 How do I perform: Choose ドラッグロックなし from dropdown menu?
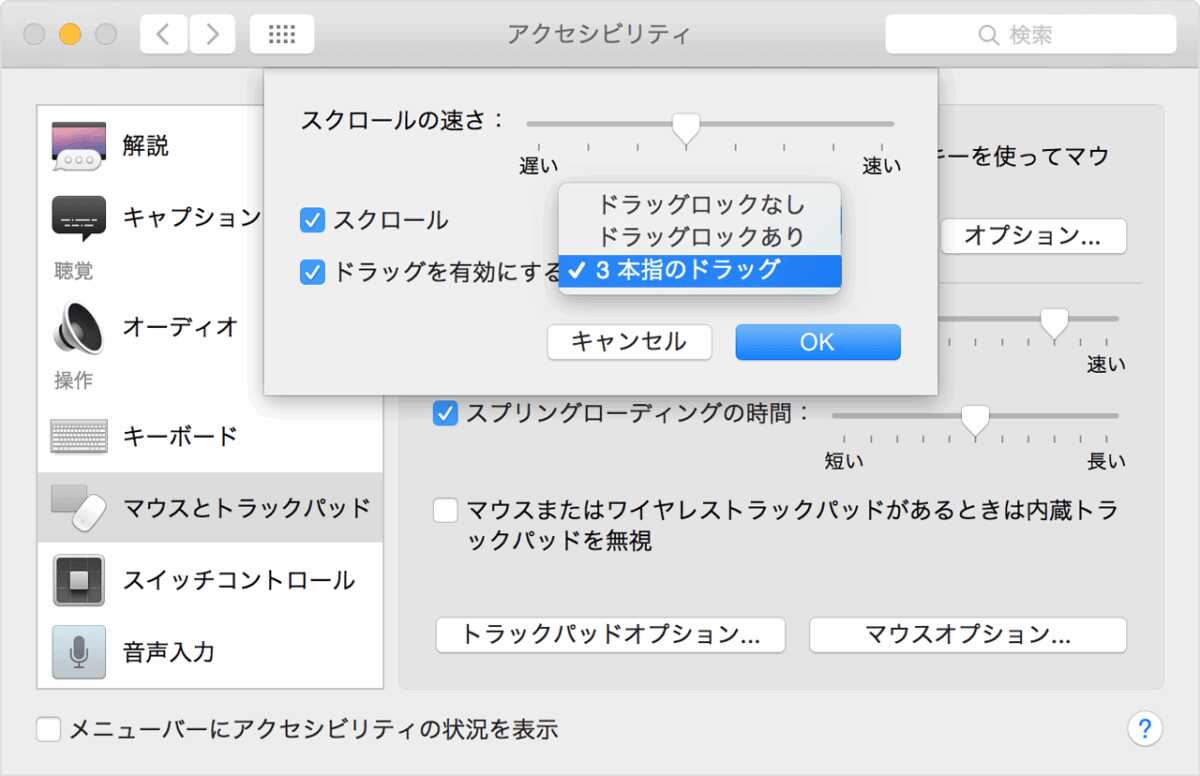(x=700, y=205)
